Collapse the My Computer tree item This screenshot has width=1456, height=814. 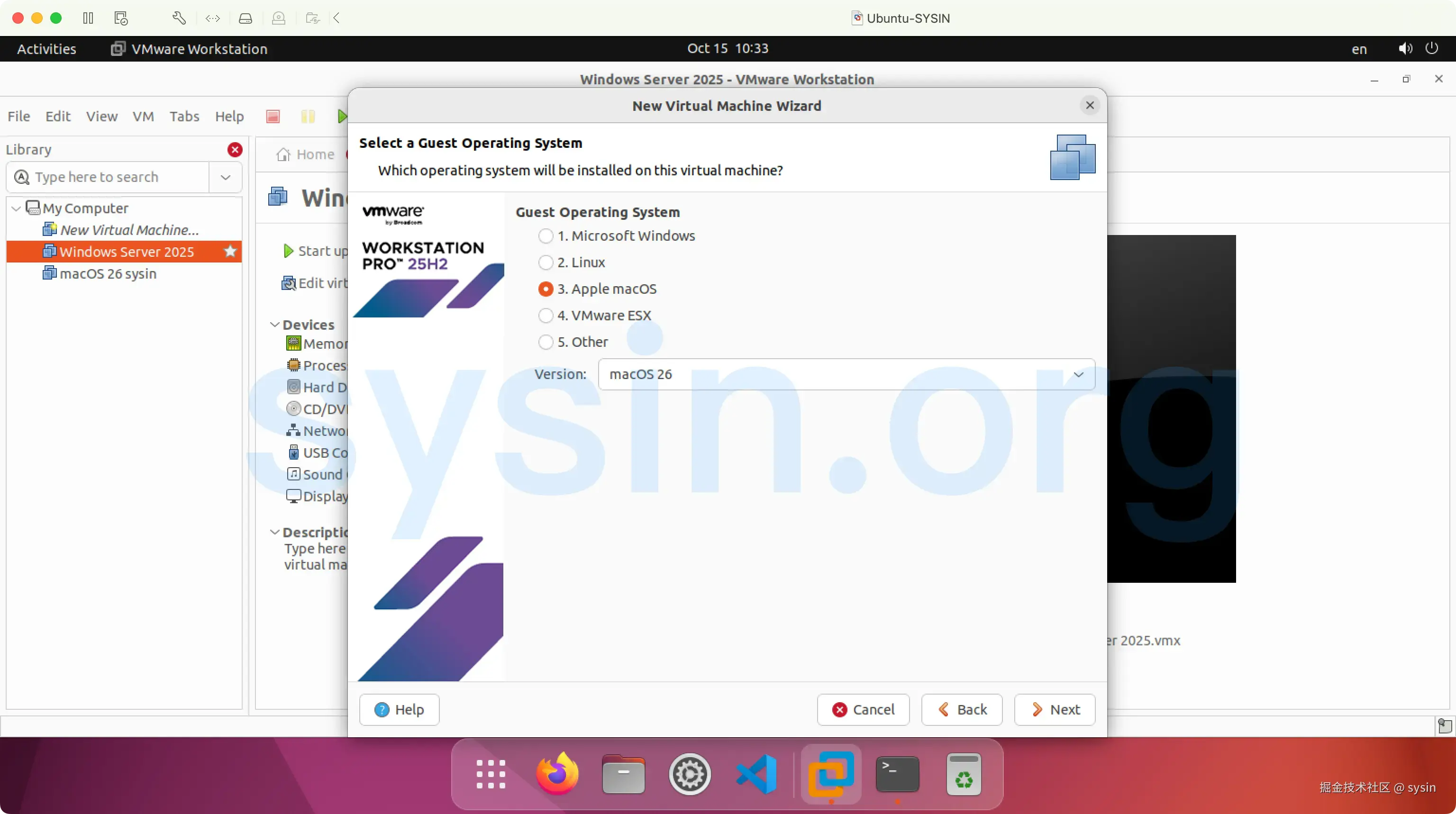tap(17, 208)
